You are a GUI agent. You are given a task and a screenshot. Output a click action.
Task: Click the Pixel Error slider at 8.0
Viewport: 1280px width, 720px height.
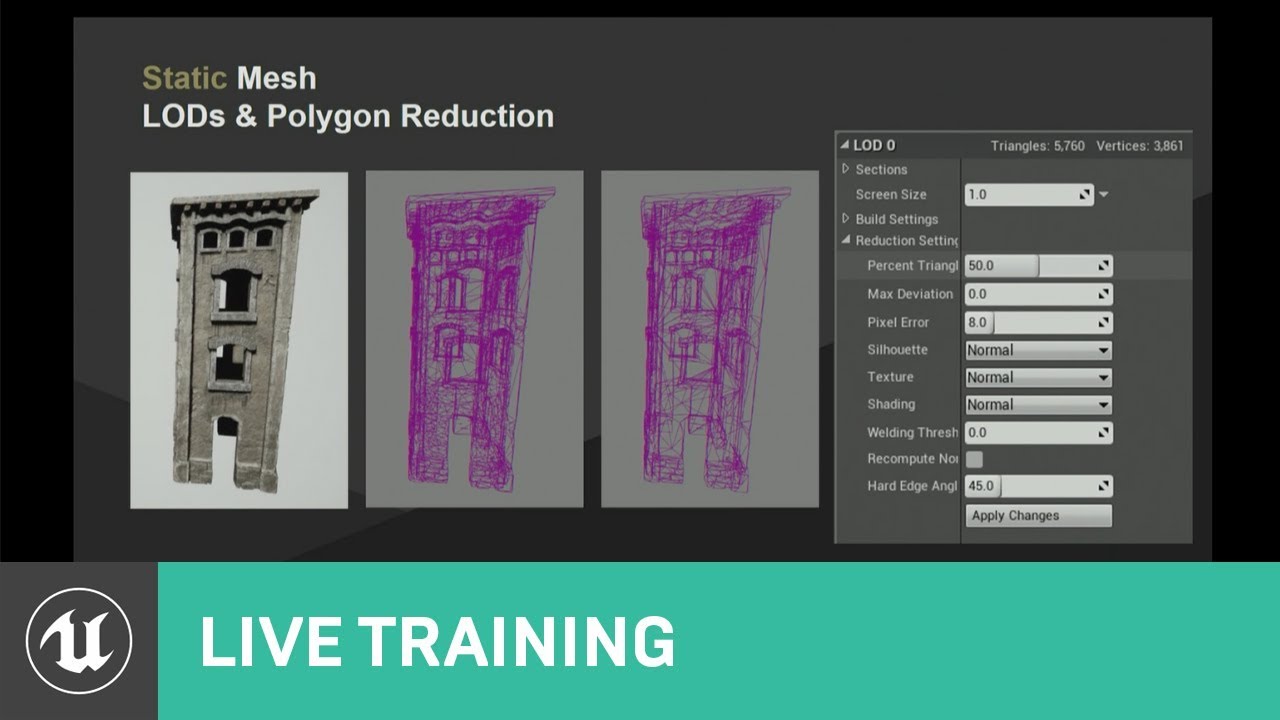(1038, 322)
